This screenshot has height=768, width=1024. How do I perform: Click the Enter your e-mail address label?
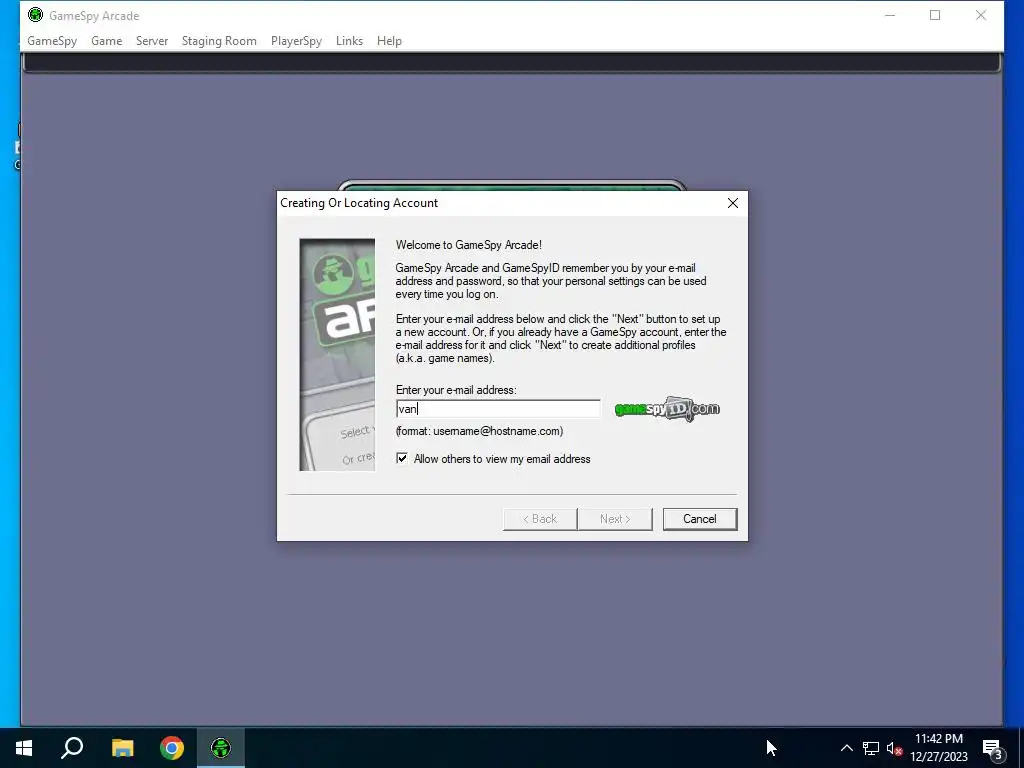click(456, 390)
